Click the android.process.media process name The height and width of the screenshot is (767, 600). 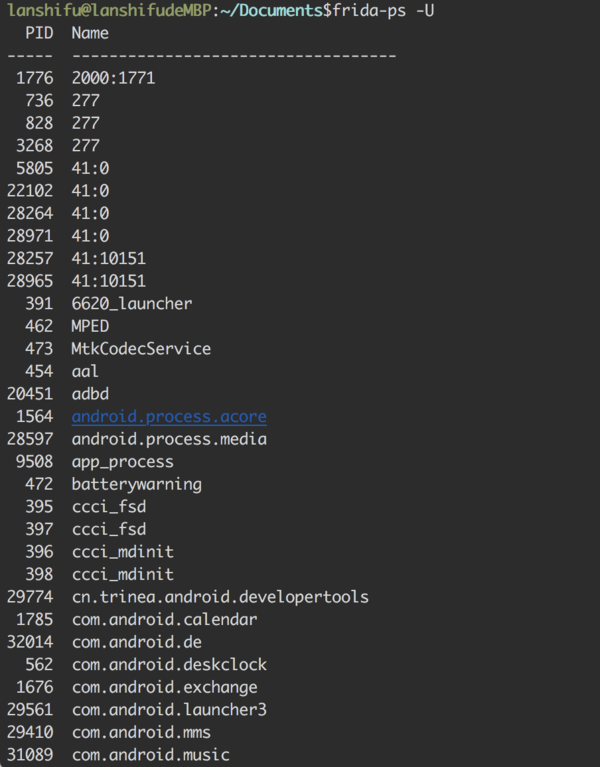(x=169, y=439)
